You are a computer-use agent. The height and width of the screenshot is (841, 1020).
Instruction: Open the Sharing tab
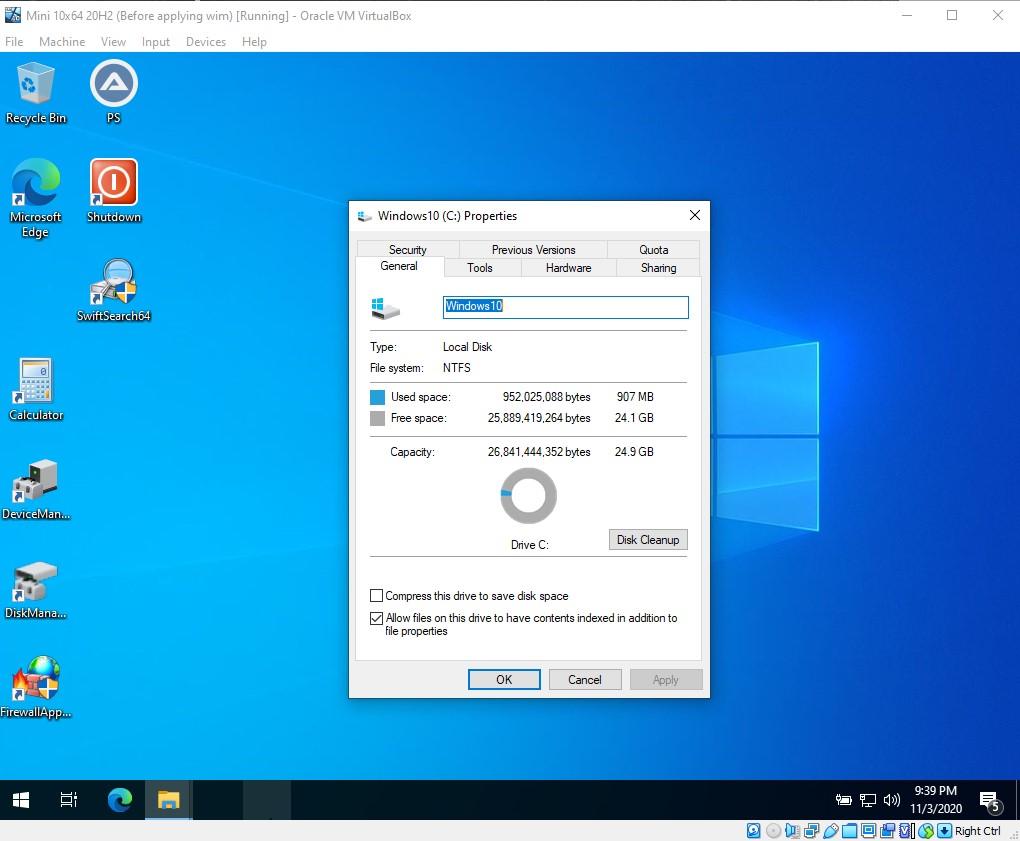click(658, 268)
